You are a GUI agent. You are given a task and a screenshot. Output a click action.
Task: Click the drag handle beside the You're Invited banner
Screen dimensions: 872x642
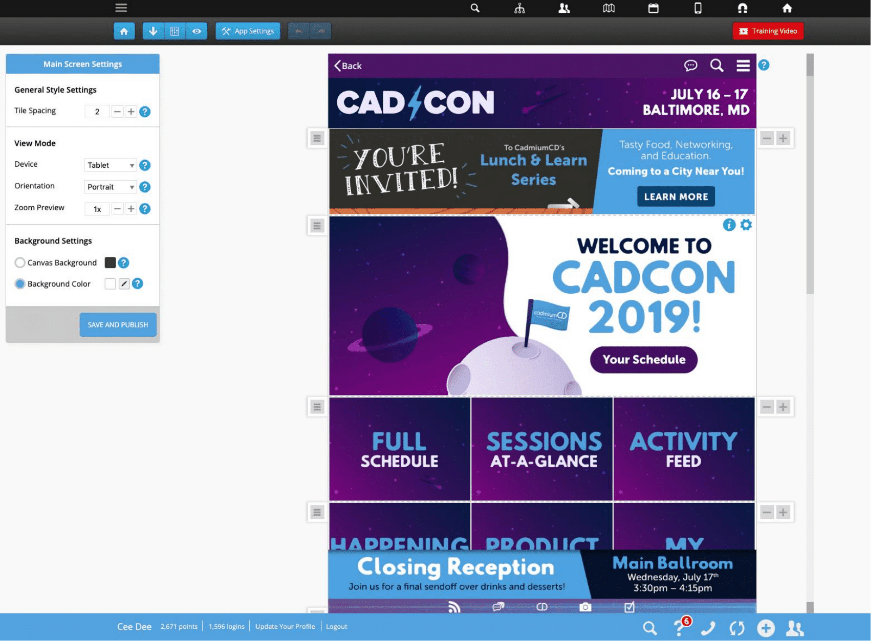point(317,138)
